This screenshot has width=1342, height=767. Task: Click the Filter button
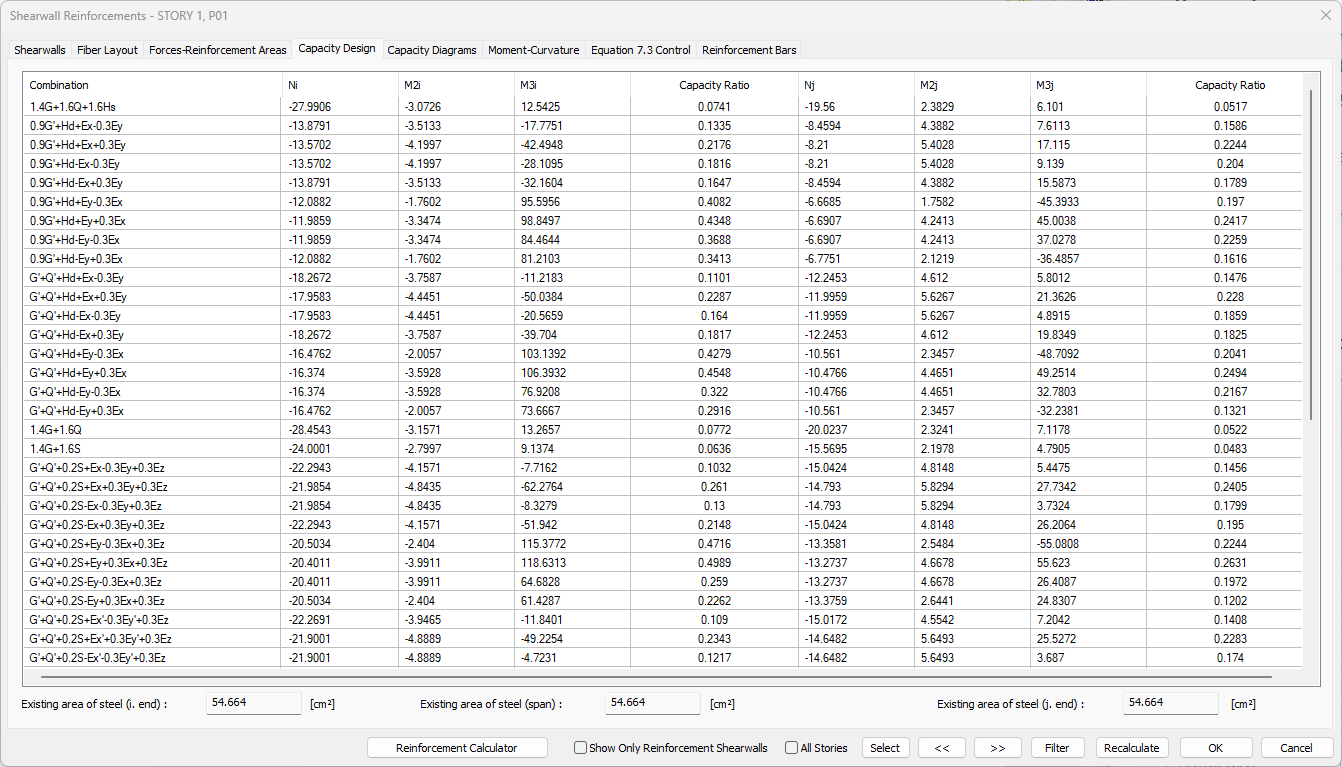[1057, 748]
